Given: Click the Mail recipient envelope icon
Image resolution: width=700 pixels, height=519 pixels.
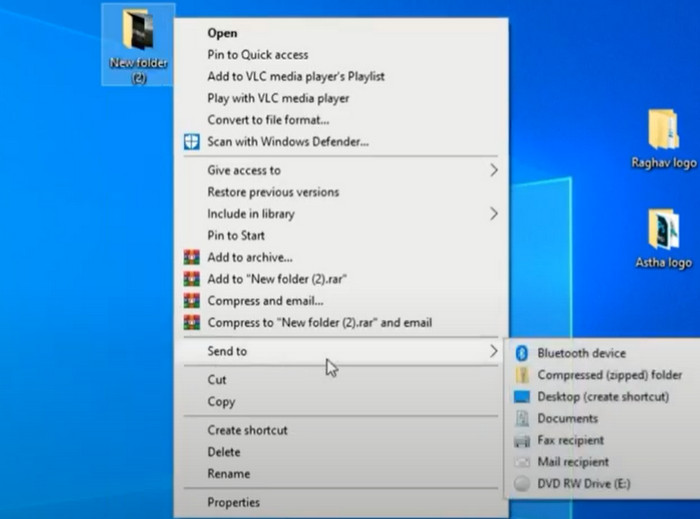Looking at the screenshot, I should 521,462.
